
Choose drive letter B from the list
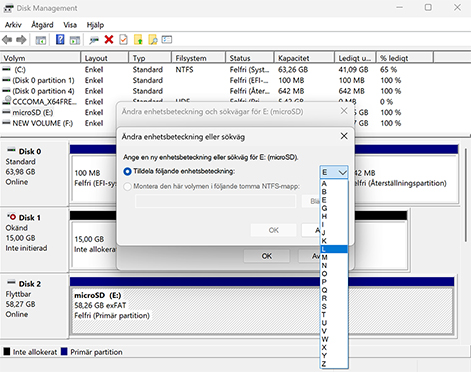point(334,192)
